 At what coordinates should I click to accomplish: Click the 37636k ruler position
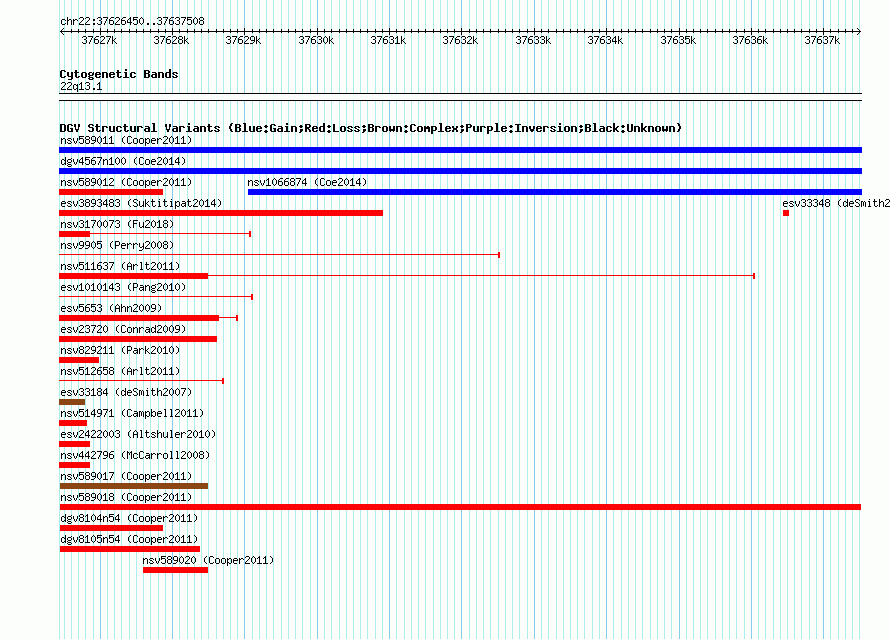click(x=750, y=40)
